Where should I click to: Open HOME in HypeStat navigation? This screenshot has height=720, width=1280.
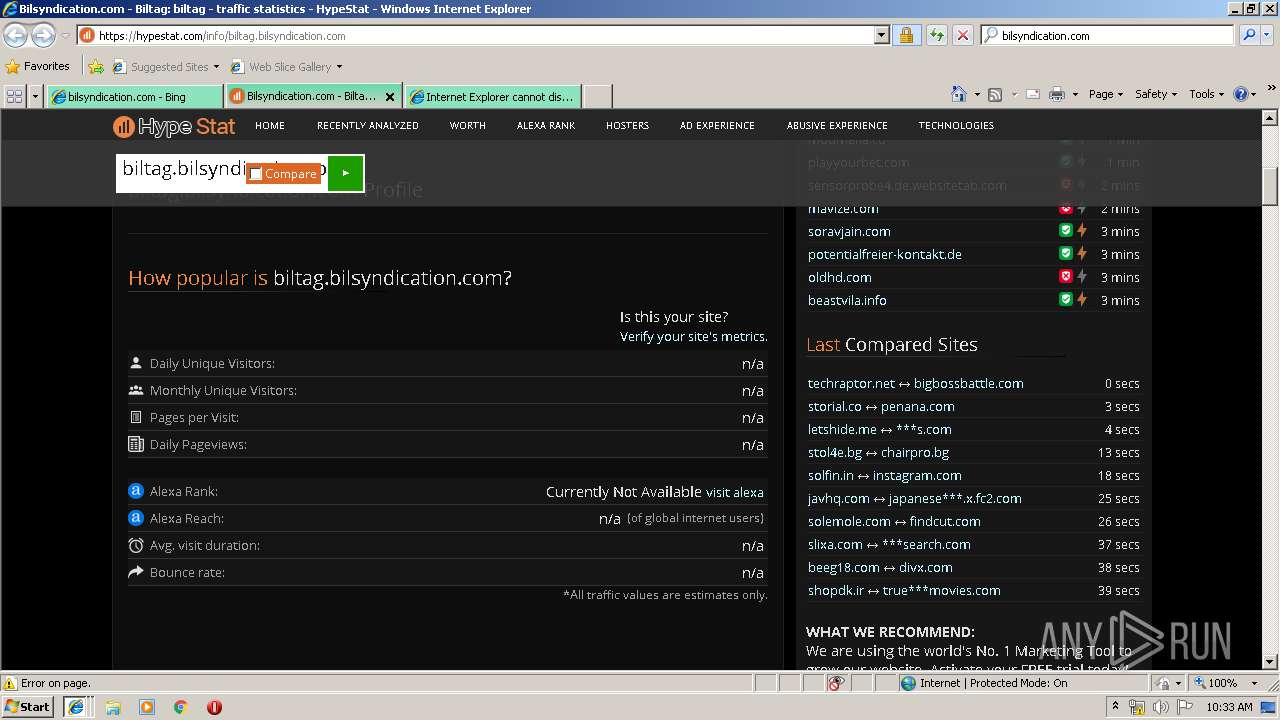click(270, 126)
